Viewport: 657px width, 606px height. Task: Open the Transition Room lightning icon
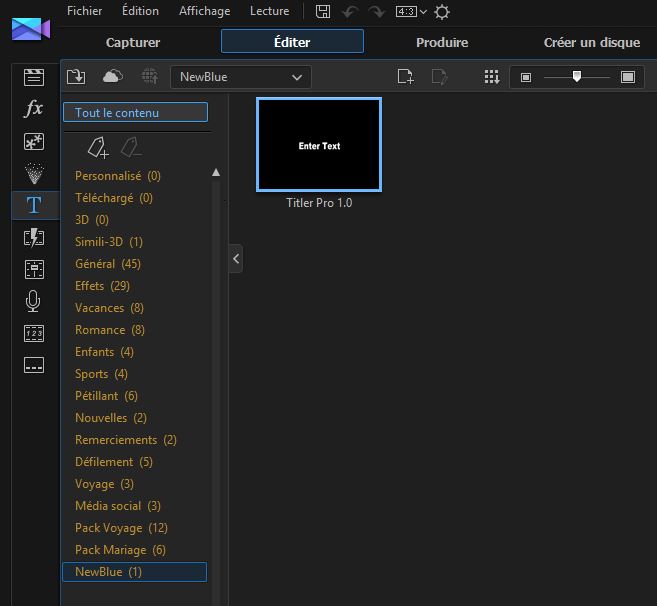click(34, 238)
